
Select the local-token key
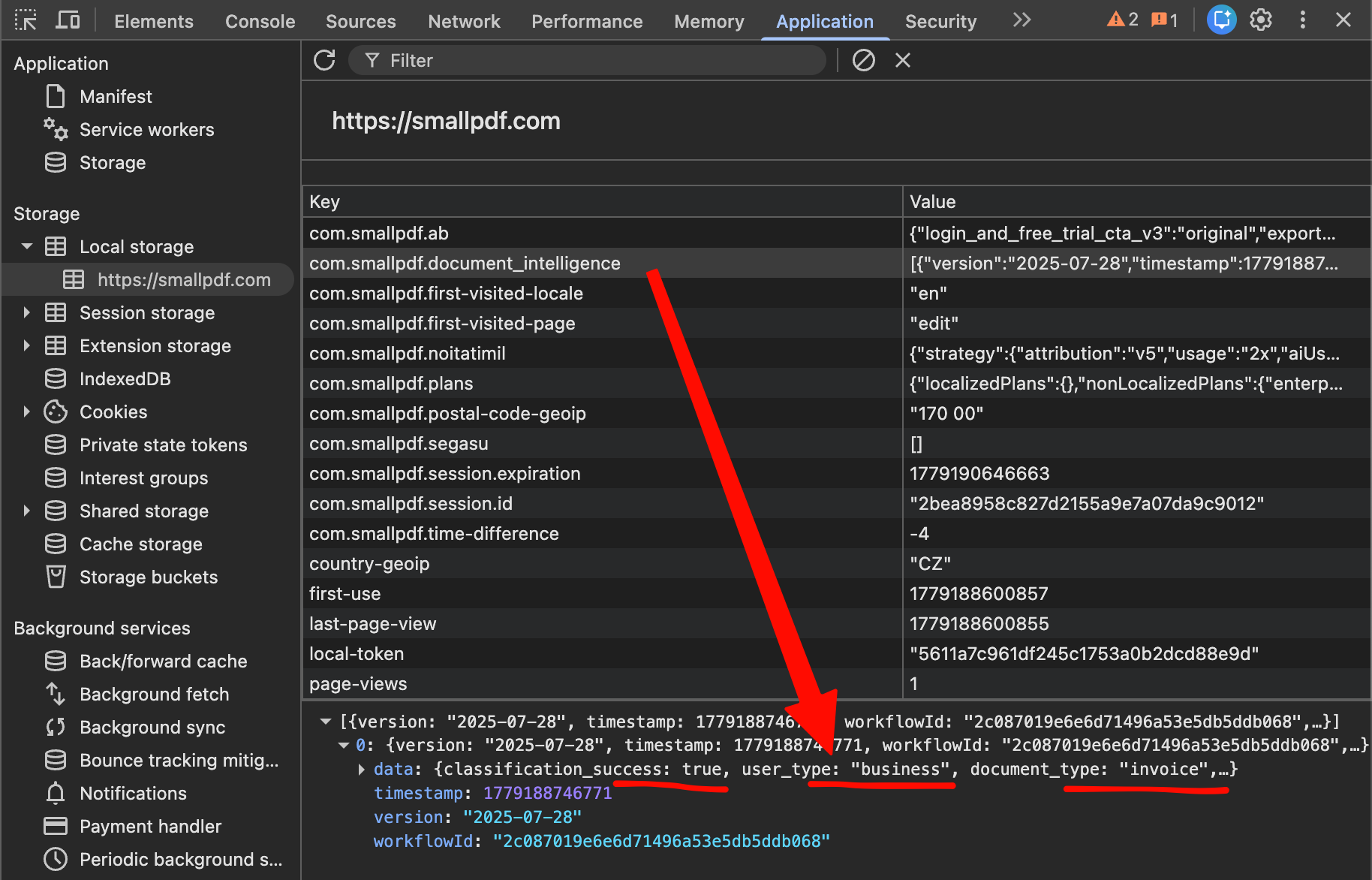357,653
